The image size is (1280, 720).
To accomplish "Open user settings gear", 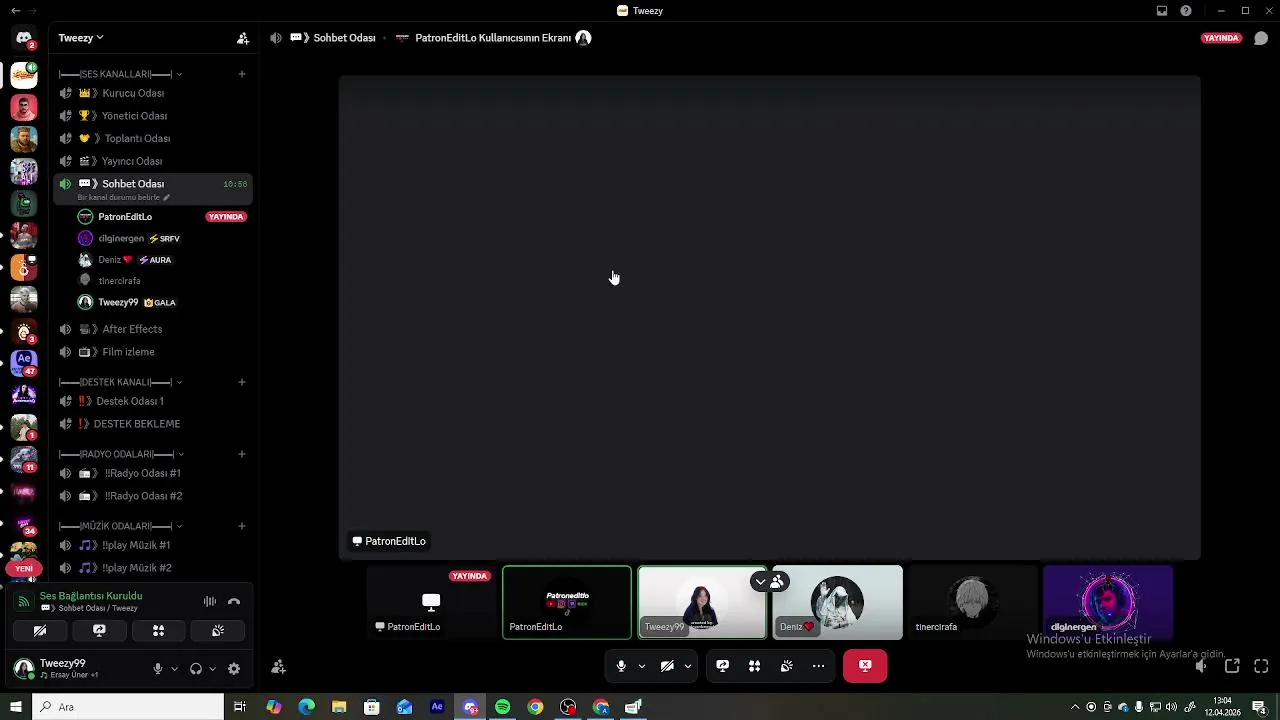I will tap(234, 669).
